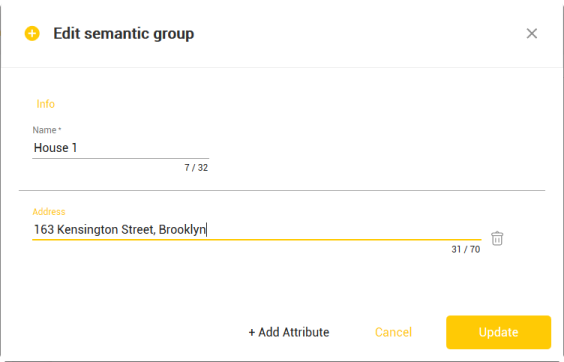Save changes with the Update button

pyautogui.click(x=499, y=332)
